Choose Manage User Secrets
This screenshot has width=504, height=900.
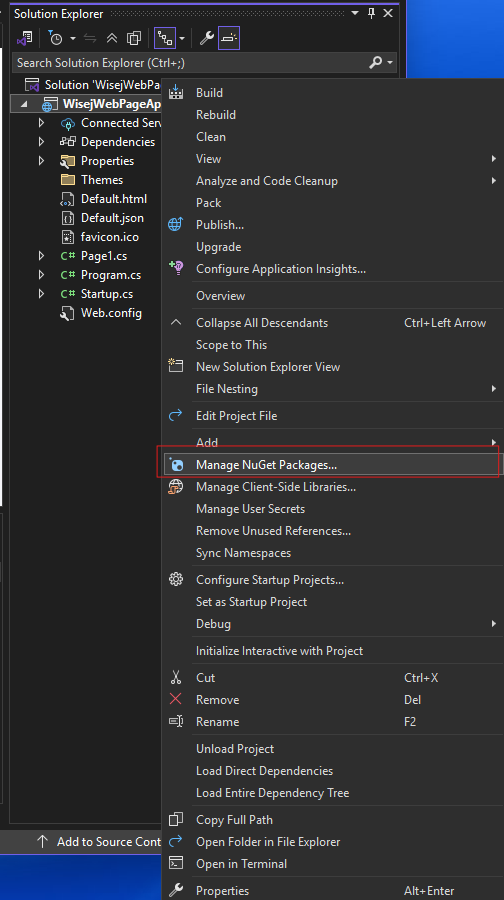(250, 509)
